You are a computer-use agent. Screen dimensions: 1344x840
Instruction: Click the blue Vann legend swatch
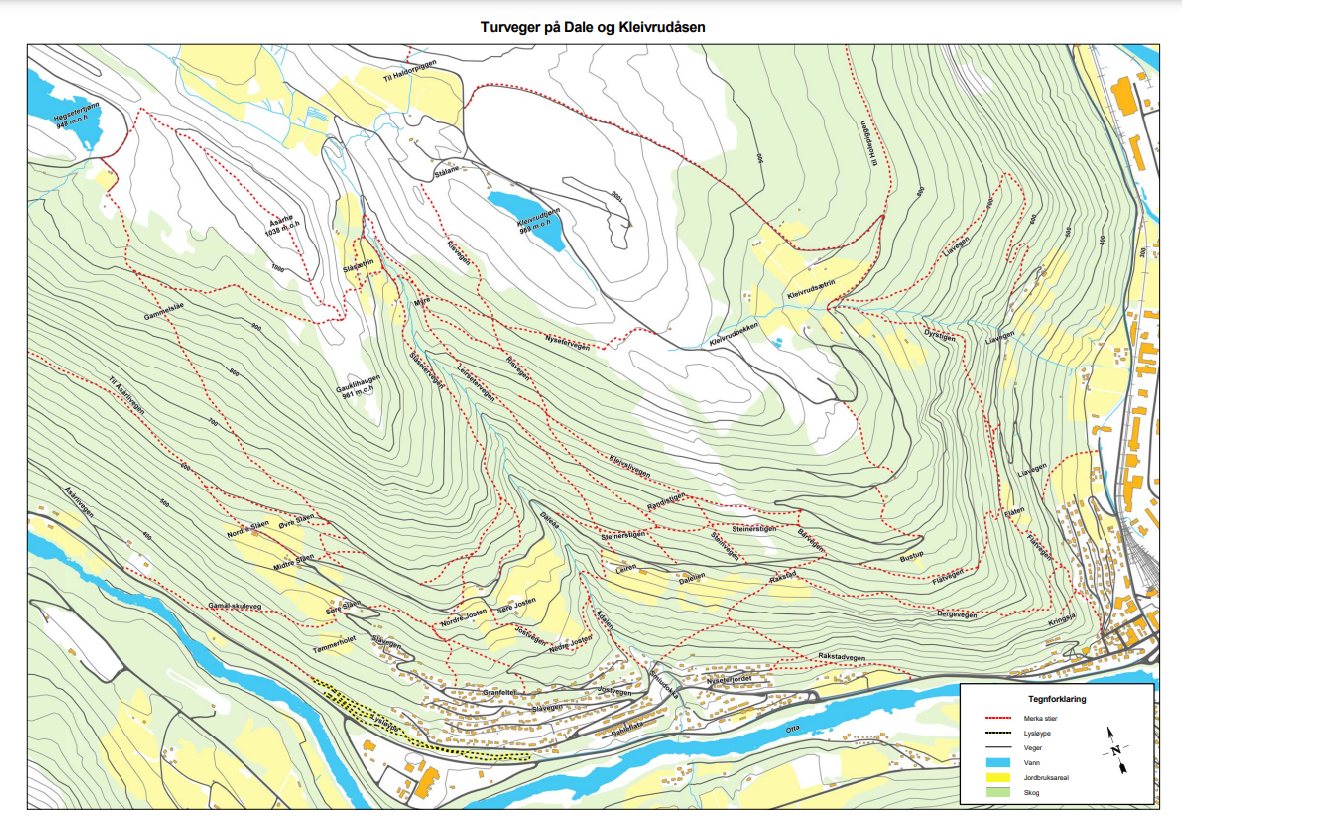tap(1000, 763)
